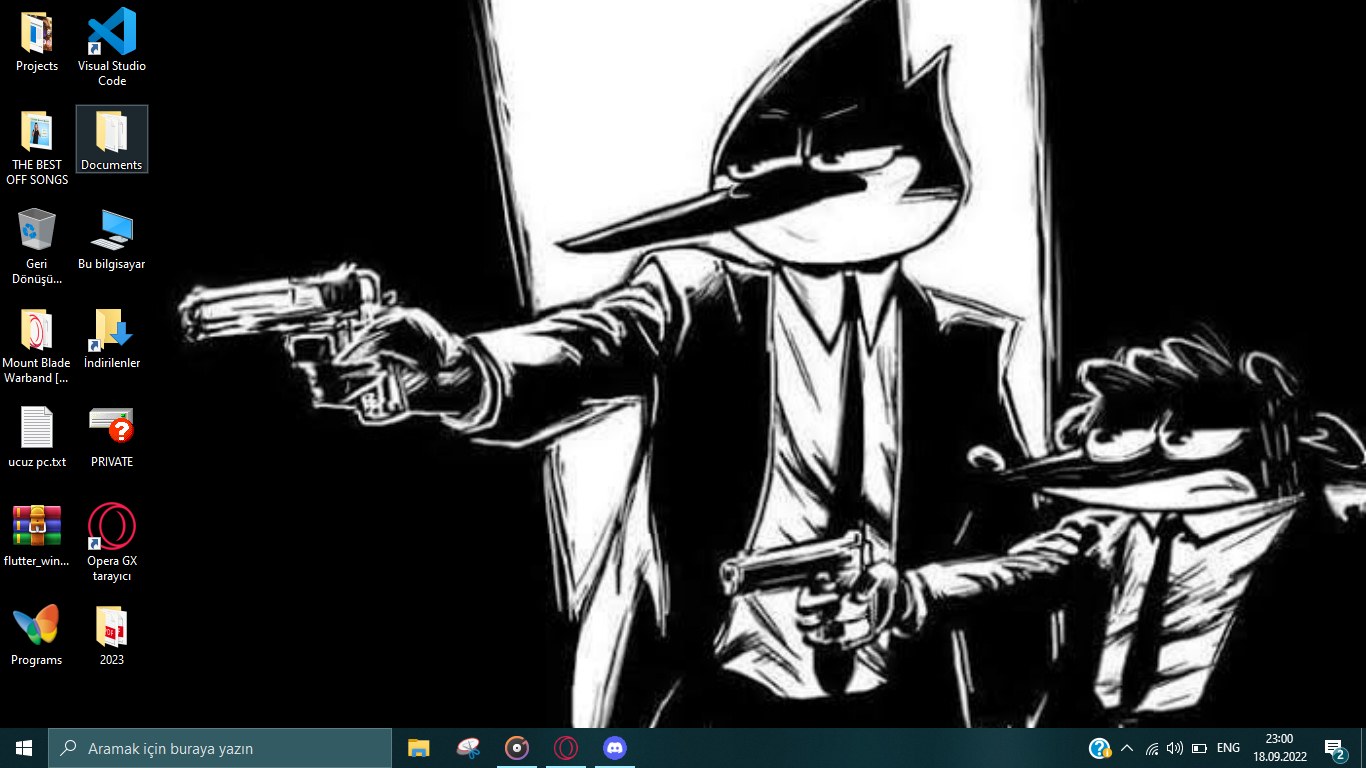Check the battery status icon
This screenshot has width=1366, height=768.
[x=1200, y=748]
